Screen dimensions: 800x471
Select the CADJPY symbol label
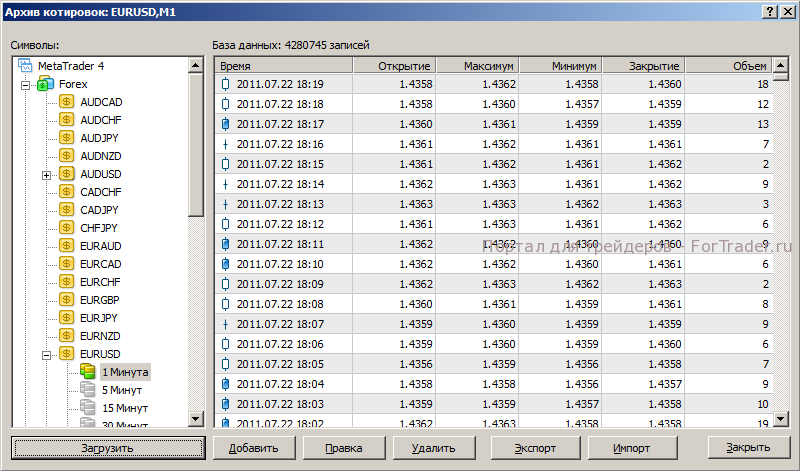(99, 210)
